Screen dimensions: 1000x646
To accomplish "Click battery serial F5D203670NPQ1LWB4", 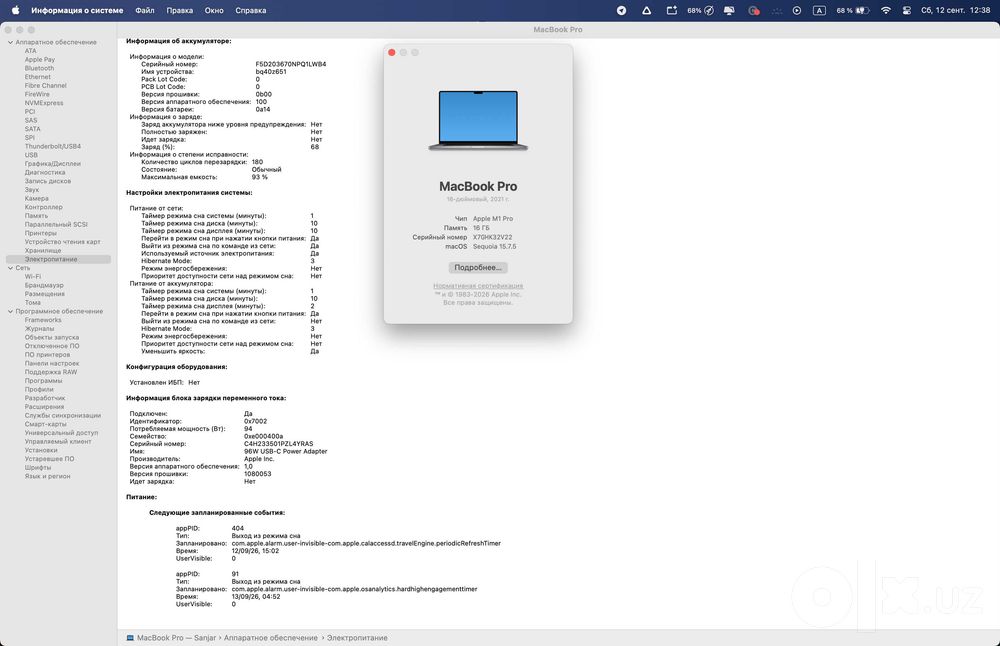I will [291, 64].
